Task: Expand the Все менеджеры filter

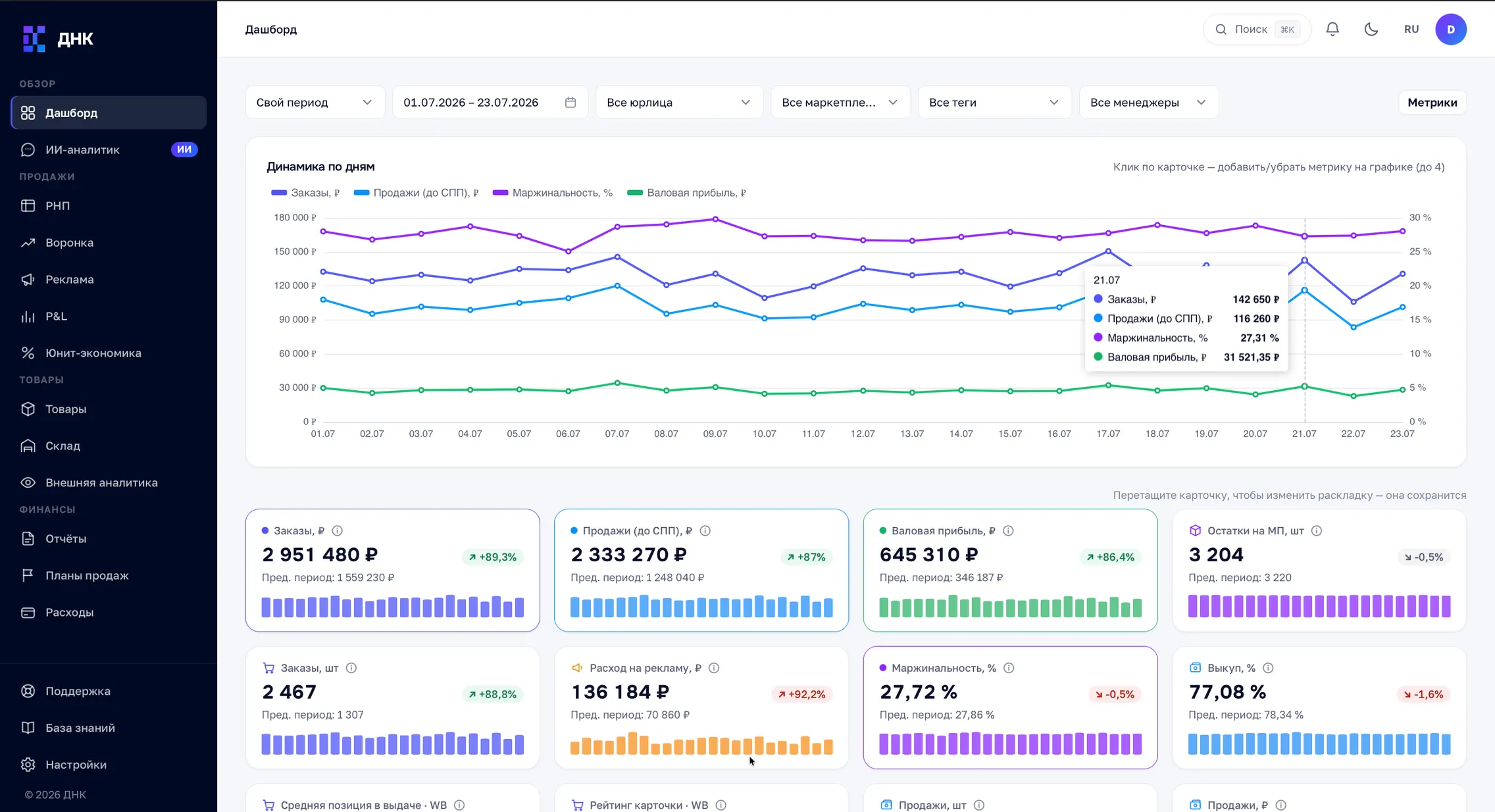Action: tap(1149, 103)
